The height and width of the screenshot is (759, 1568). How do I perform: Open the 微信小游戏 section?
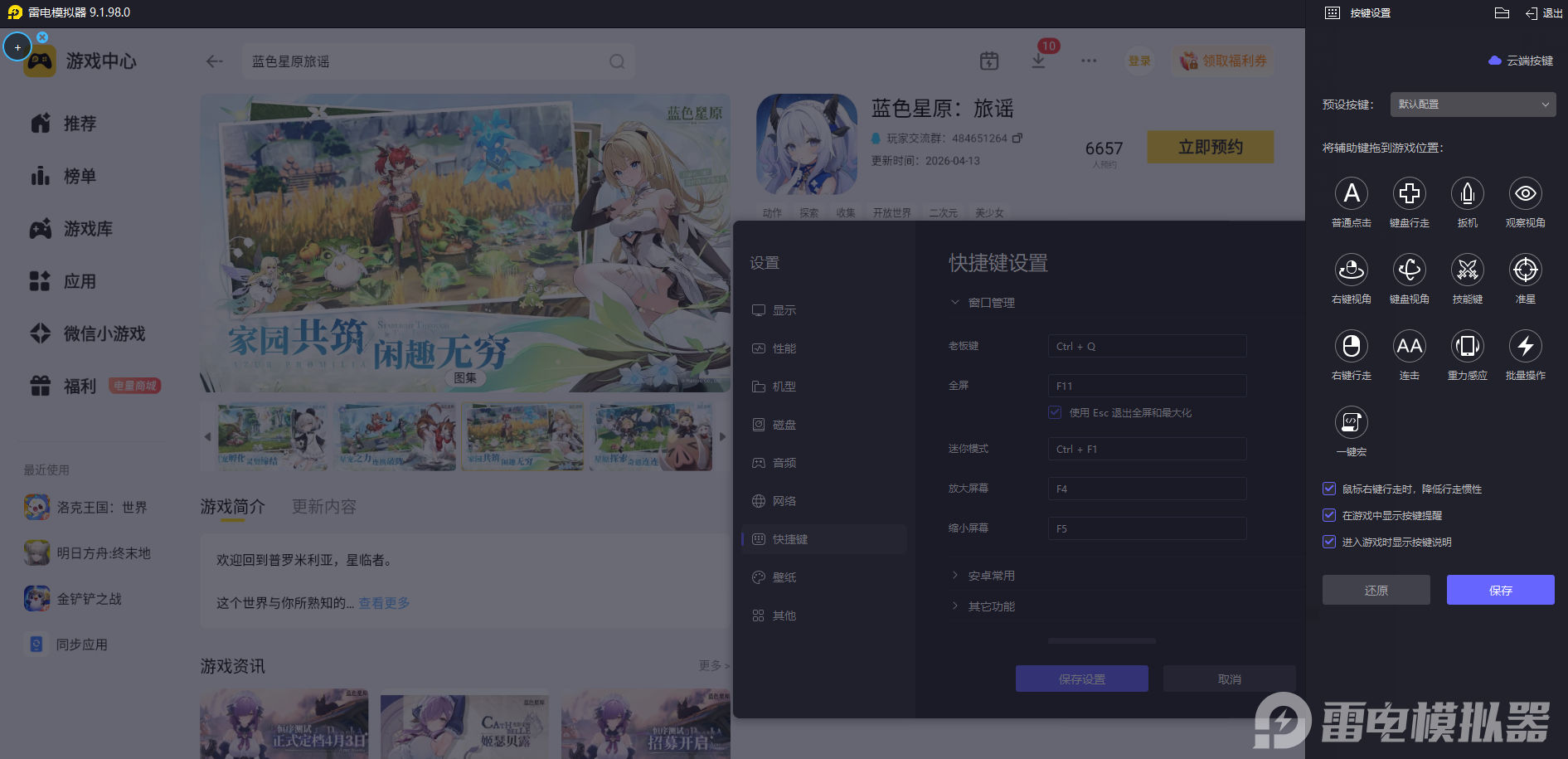[x=88, y=333]
